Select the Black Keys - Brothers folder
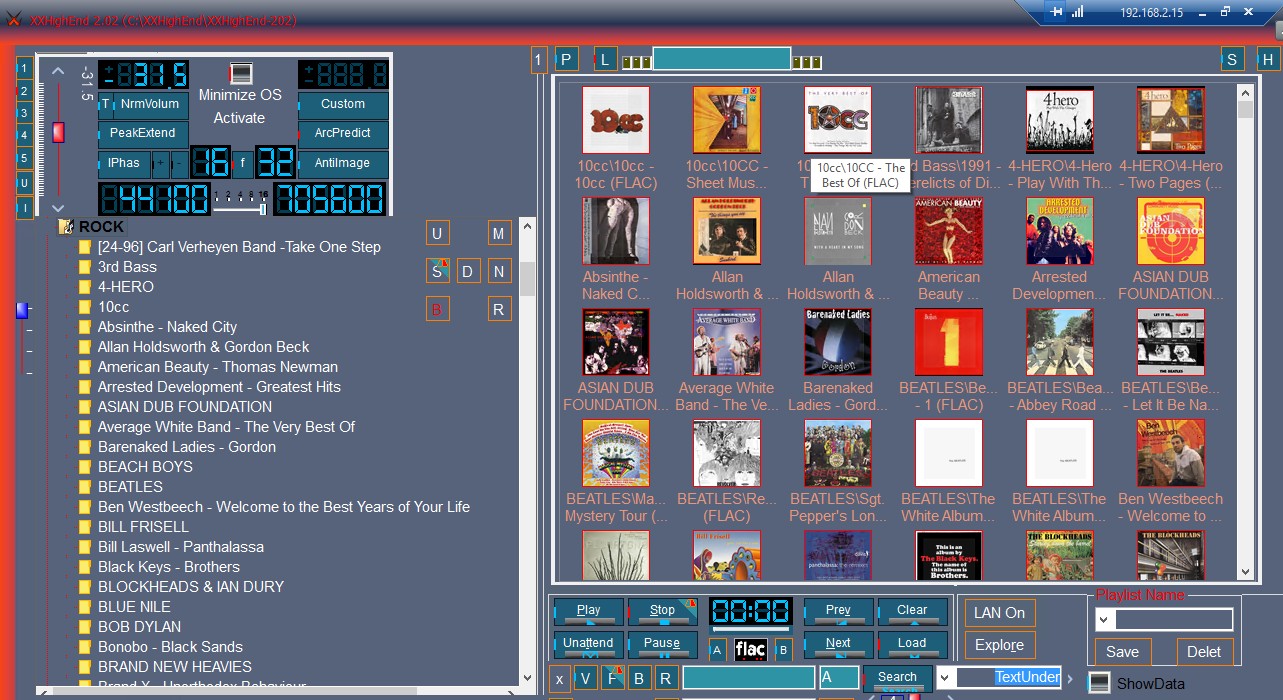This screenshot has height=700, width=1283. point(169,567)
